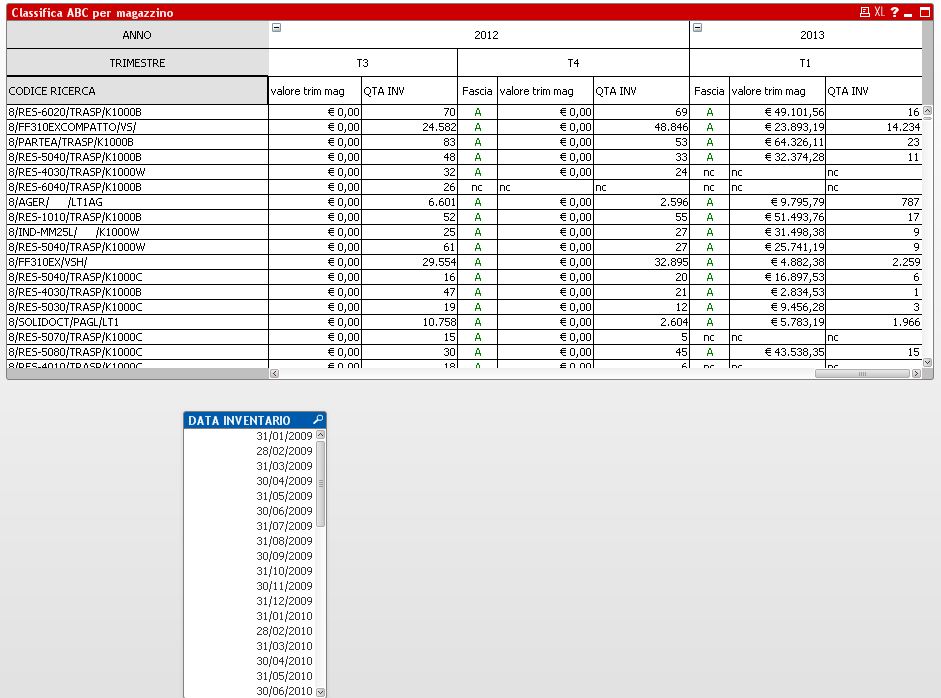Select row 8/RES-5040/TRASP/K1000W
The image size is (941, 698).
137,247
